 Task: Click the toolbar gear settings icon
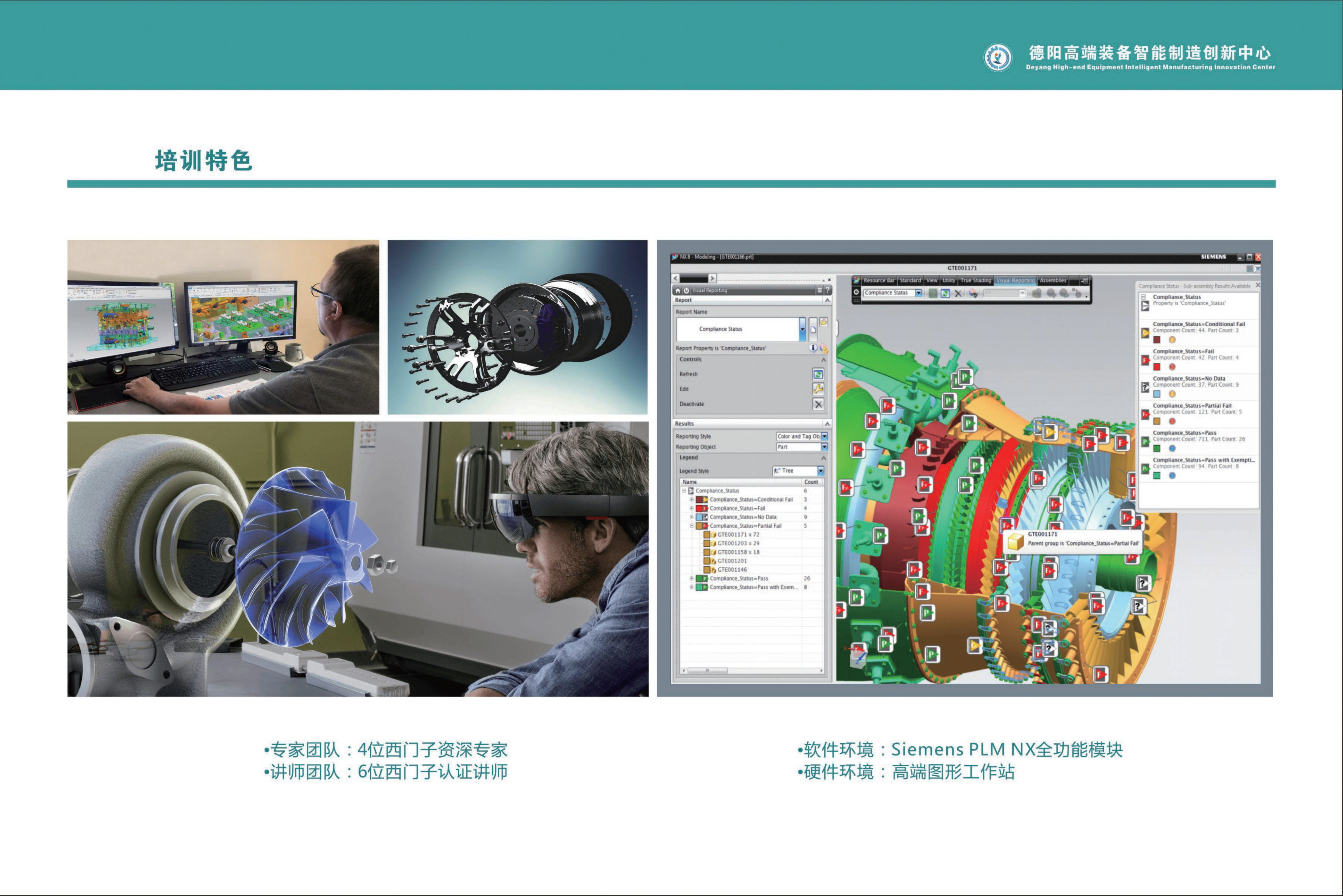click(x=856, y=292)
